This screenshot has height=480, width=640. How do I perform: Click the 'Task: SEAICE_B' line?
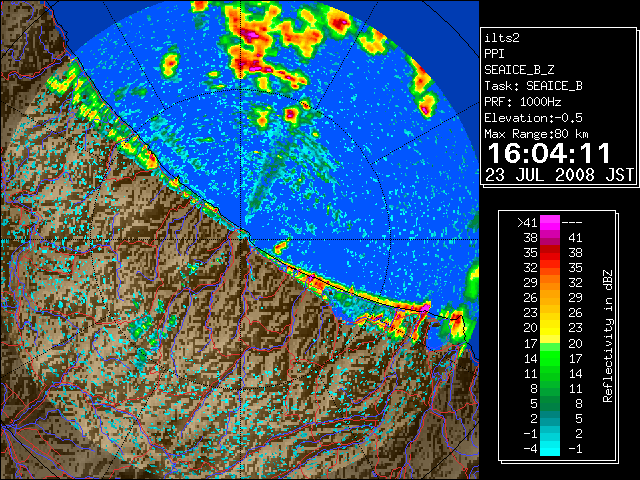pyautogui.click(x=533, y=86)
